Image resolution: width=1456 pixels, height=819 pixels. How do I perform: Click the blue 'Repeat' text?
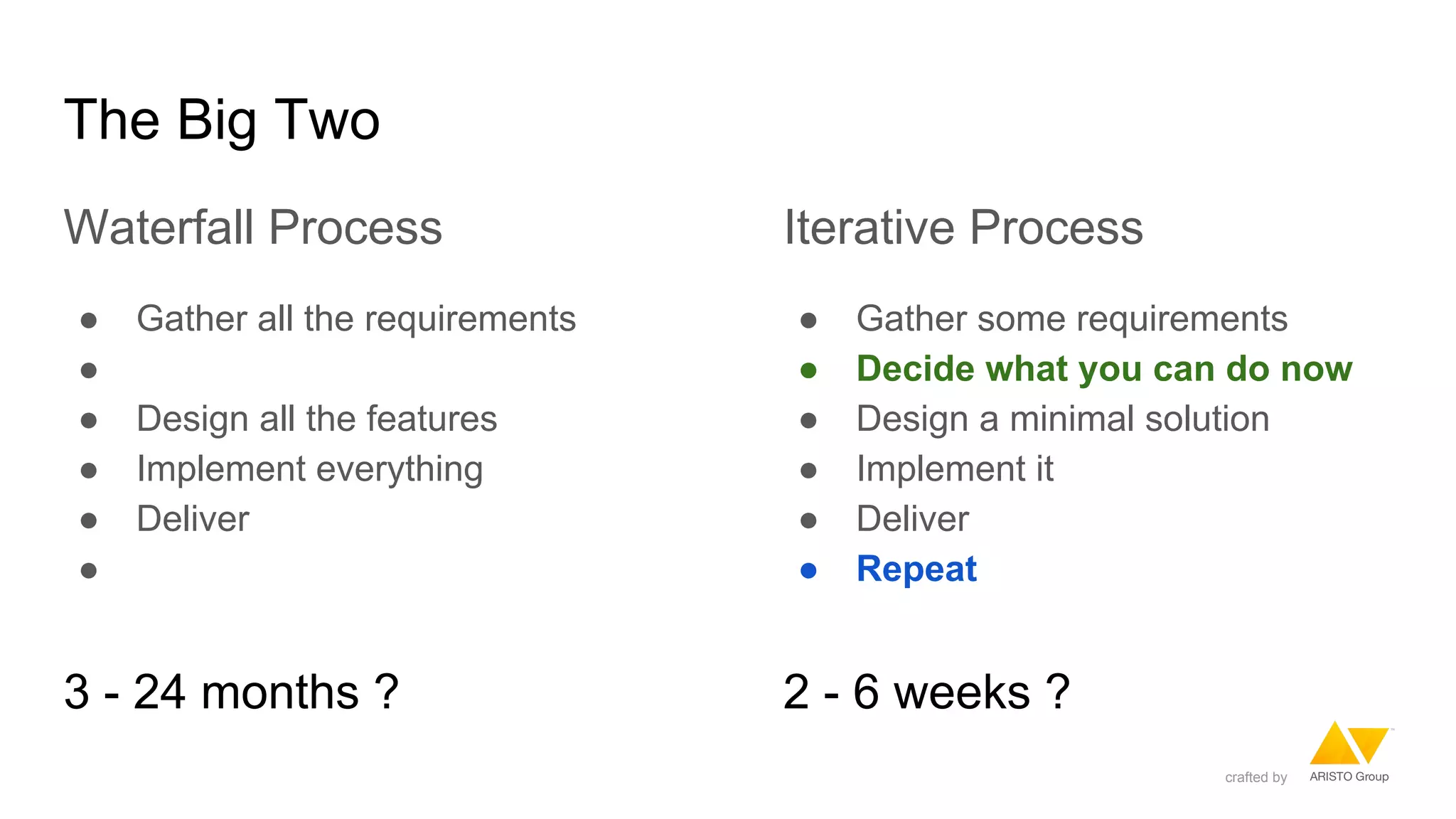click(x=916, y=569)
